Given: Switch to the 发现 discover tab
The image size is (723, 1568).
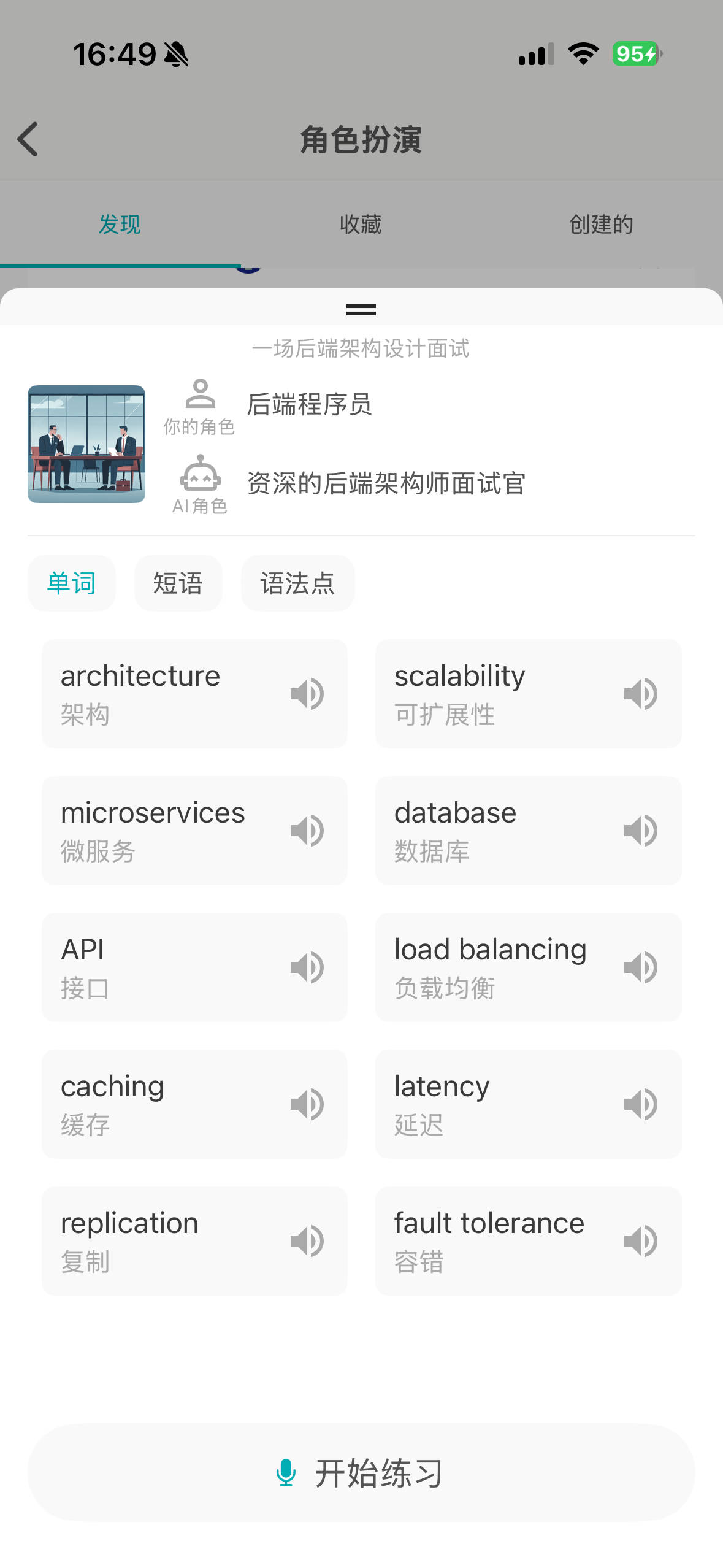Looking at the screenshot, I should click(120, 225).
